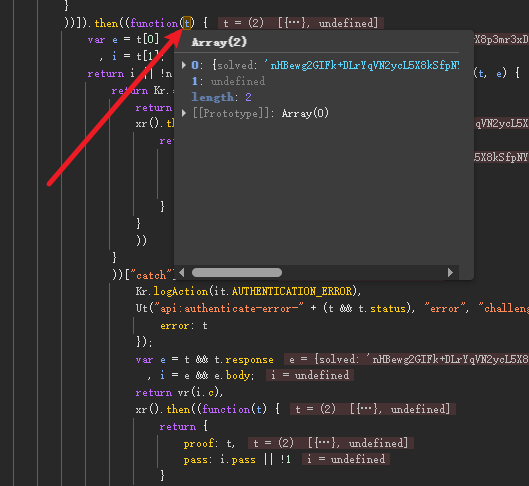Click the 'return vr(i.c),' line
The image size is (529, 486).
point(179,392)
